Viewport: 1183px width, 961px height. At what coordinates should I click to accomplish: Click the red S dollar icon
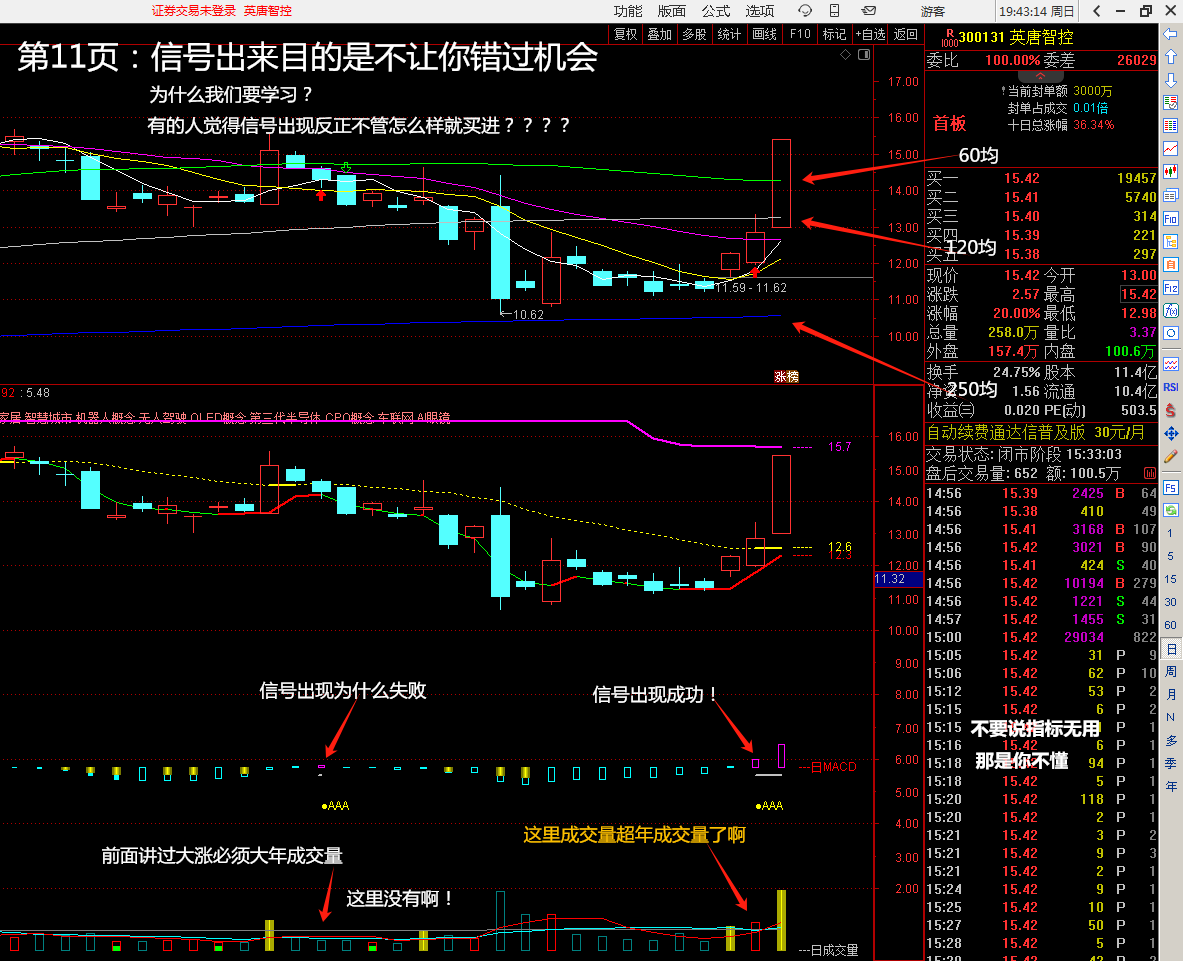1170,410
